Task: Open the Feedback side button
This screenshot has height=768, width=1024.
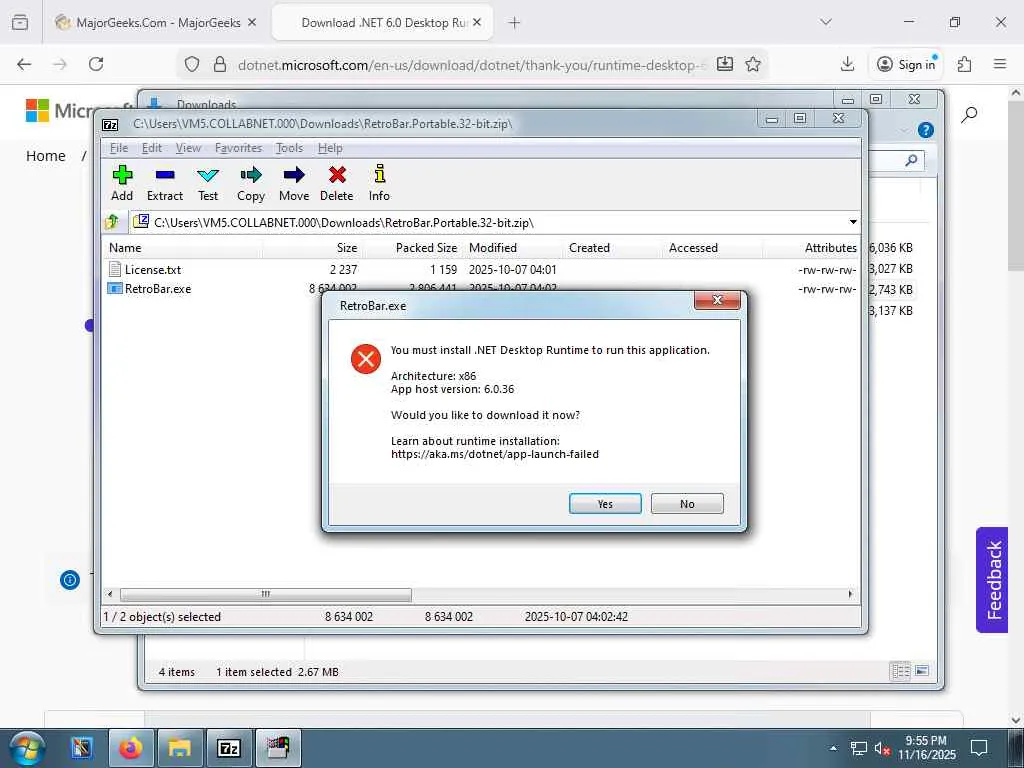Action: (x=993, y=580)
